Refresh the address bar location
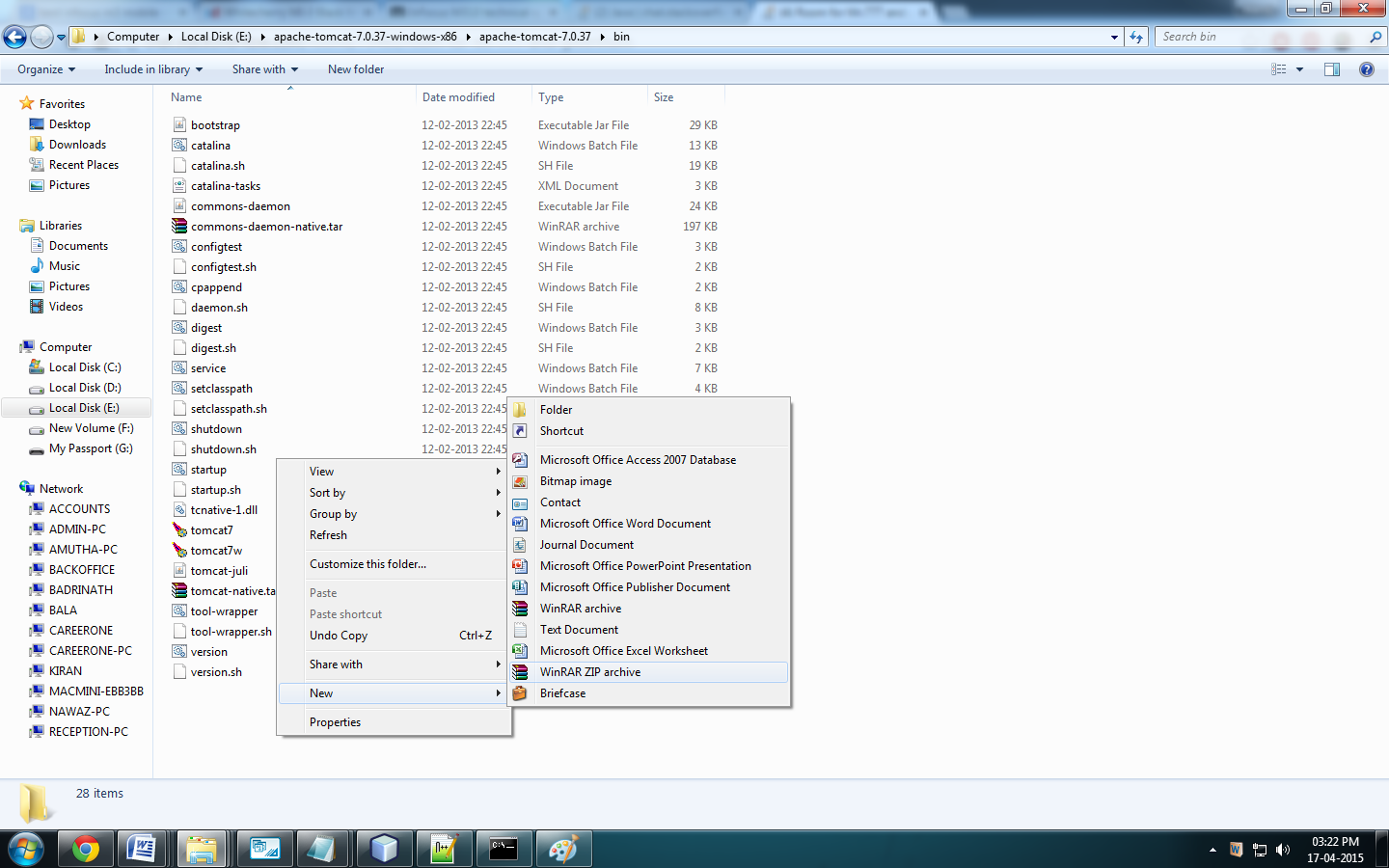The width and height of the screenshot is (1389, 868). coord(1136,37)
